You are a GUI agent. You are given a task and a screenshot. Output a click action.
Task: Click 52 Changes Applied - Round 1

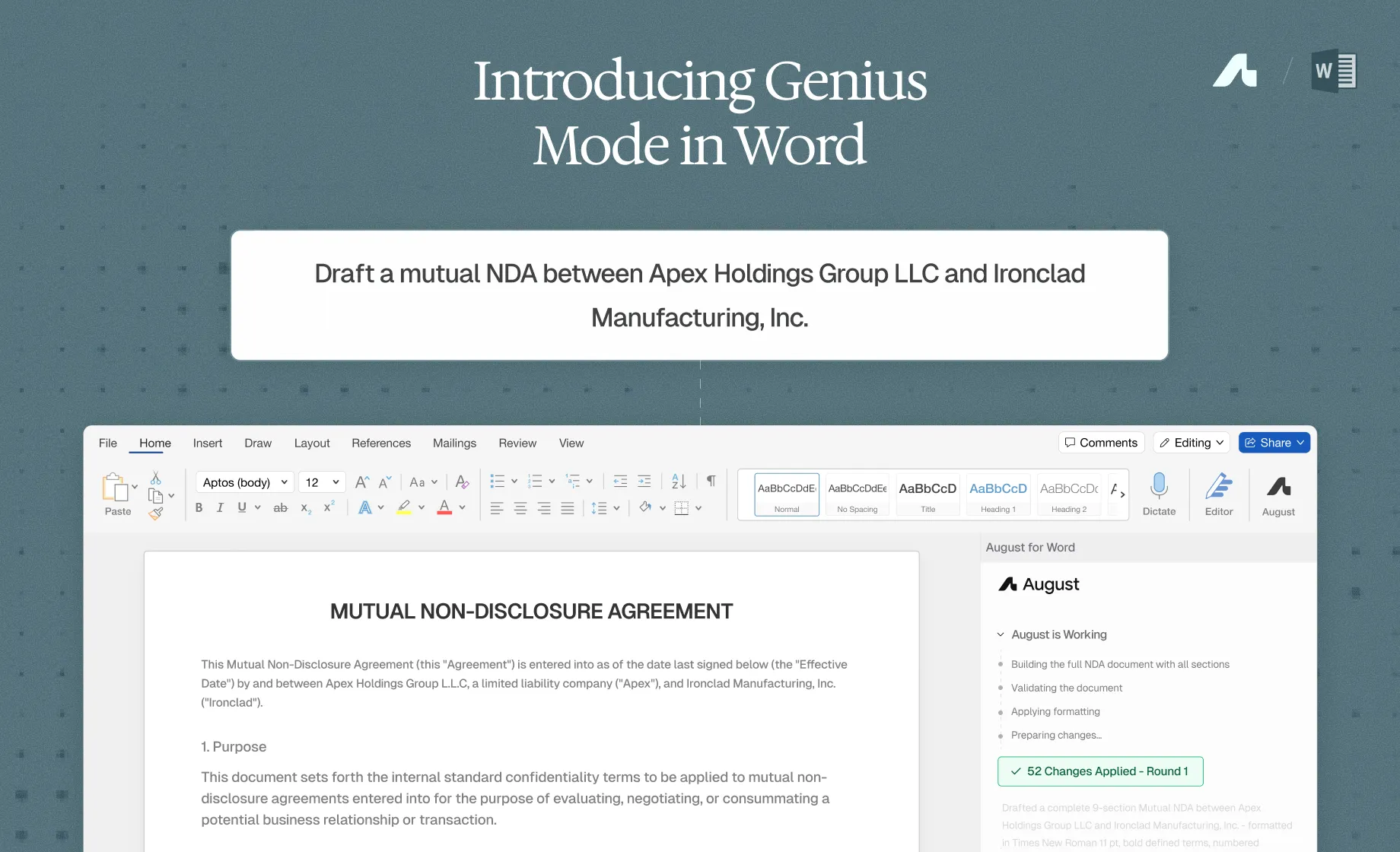[x=1100, y=771]
